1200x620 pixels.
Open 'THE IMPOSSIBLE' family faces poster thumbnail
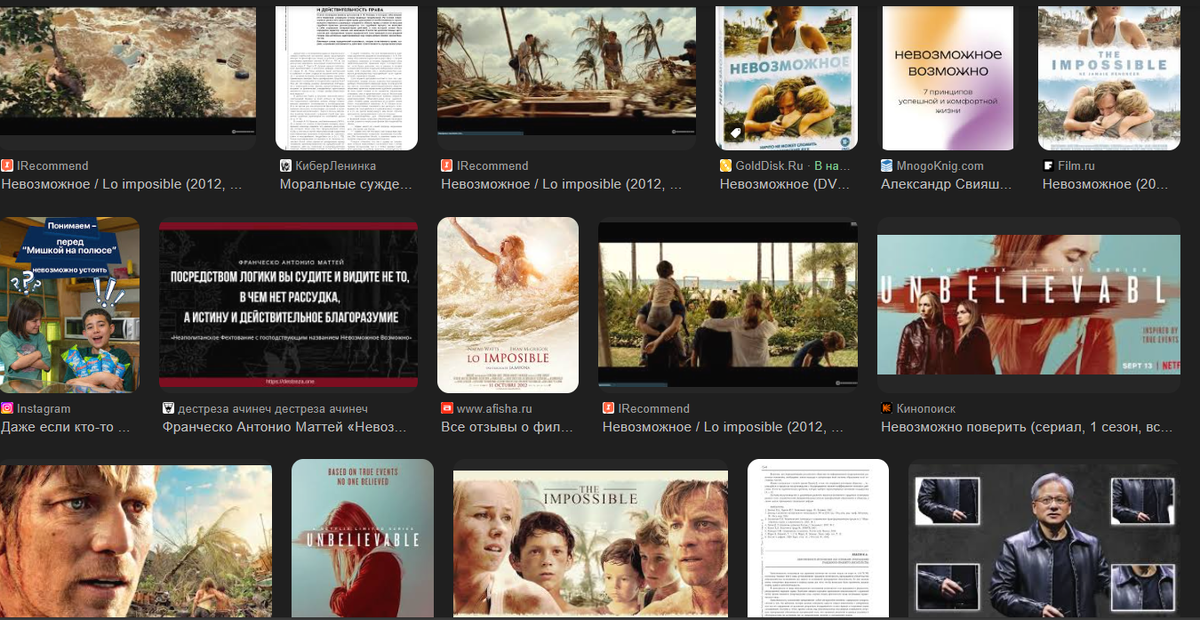(x=590, y=545)
